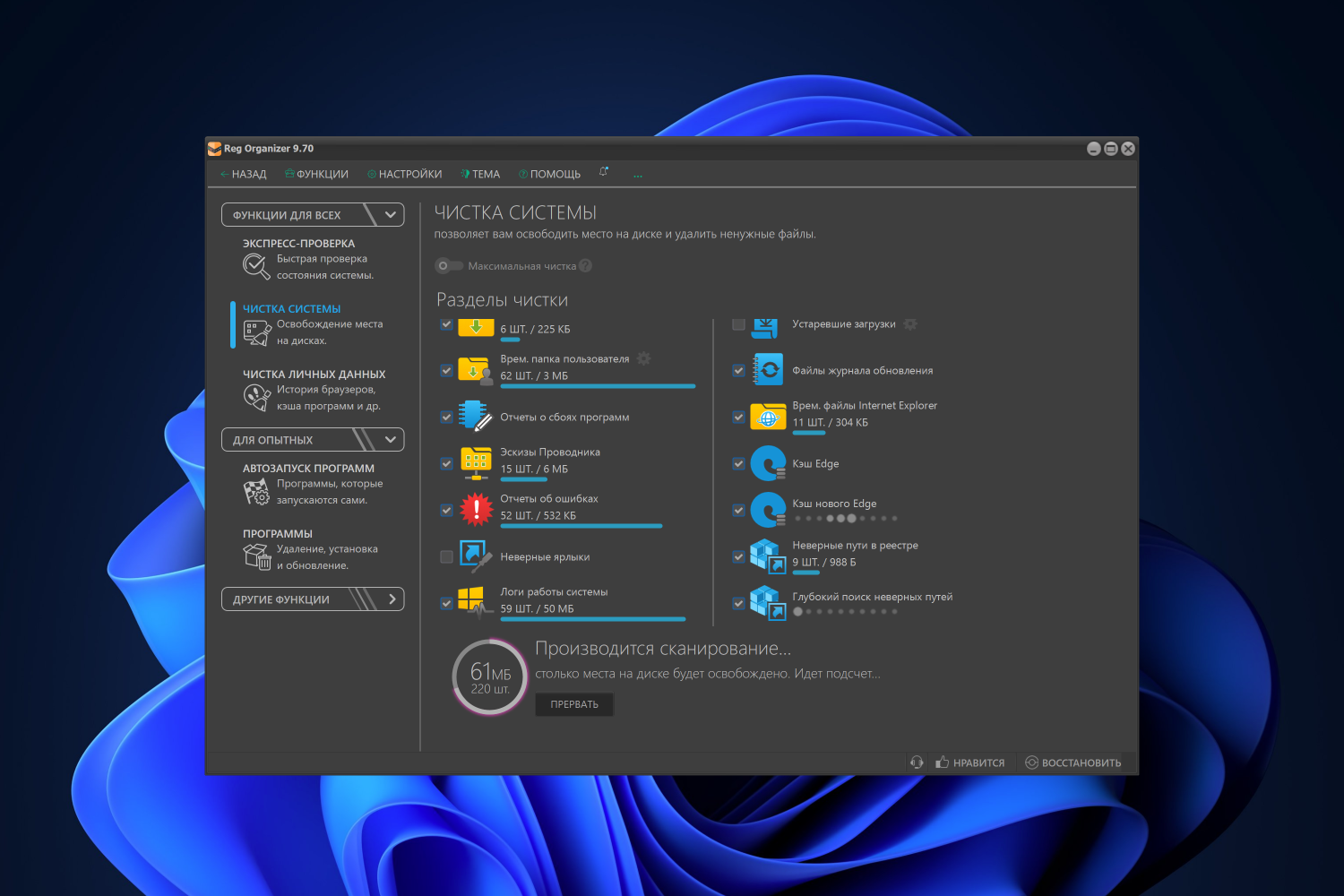This screenshot has width=1344, height=896.
Task: Uncheck Файлы журнала обновления checkbox
Action: 738,370
